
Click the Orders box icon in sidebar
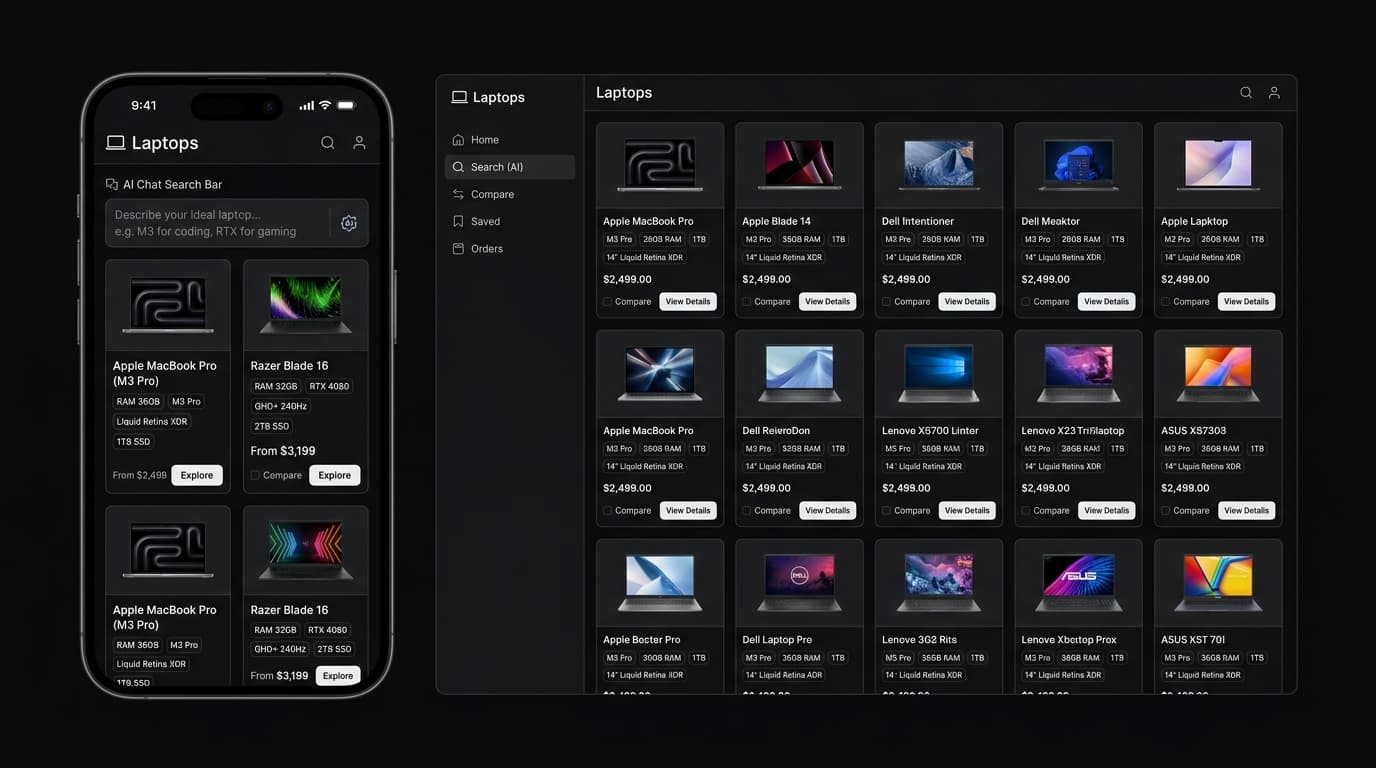(x=458, y=248)
